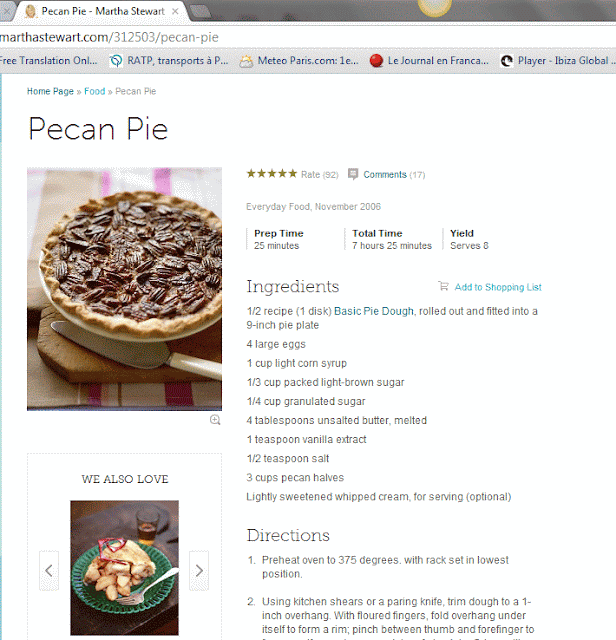Click the shopping cart icon beside Ingredients
This screenshot has height=640, width=616.
443,287
